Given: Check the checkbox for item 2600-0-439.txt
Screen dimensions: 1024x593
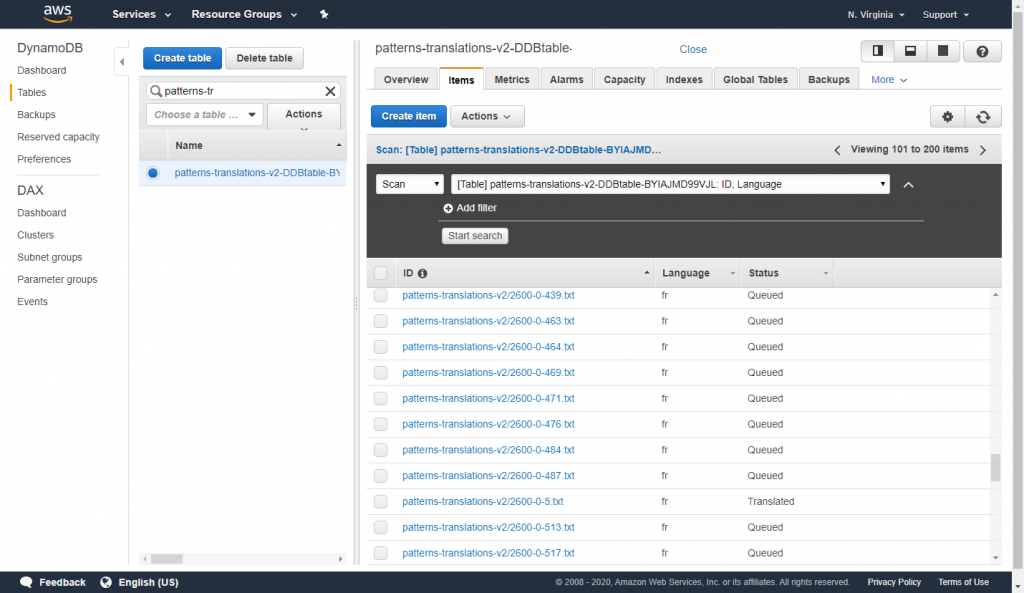Looking at the screenshot, I should (381, 295).
